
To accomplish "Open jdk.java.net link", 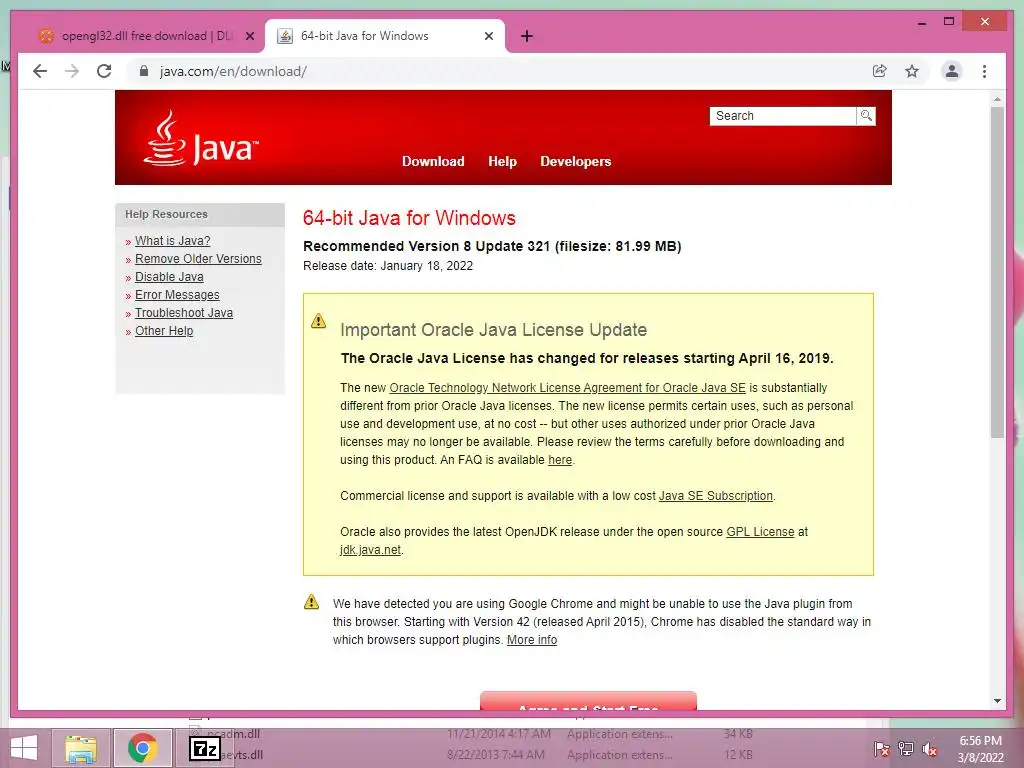I will coord(370,550).
